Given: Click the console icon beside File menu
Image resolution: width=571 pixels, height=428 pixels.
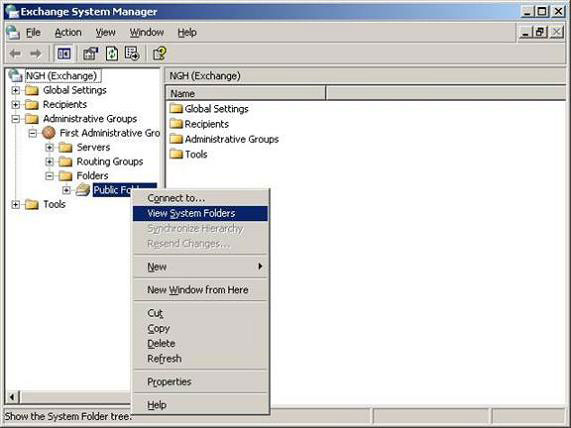Looking at the screenshot, I should click(13, 33).
